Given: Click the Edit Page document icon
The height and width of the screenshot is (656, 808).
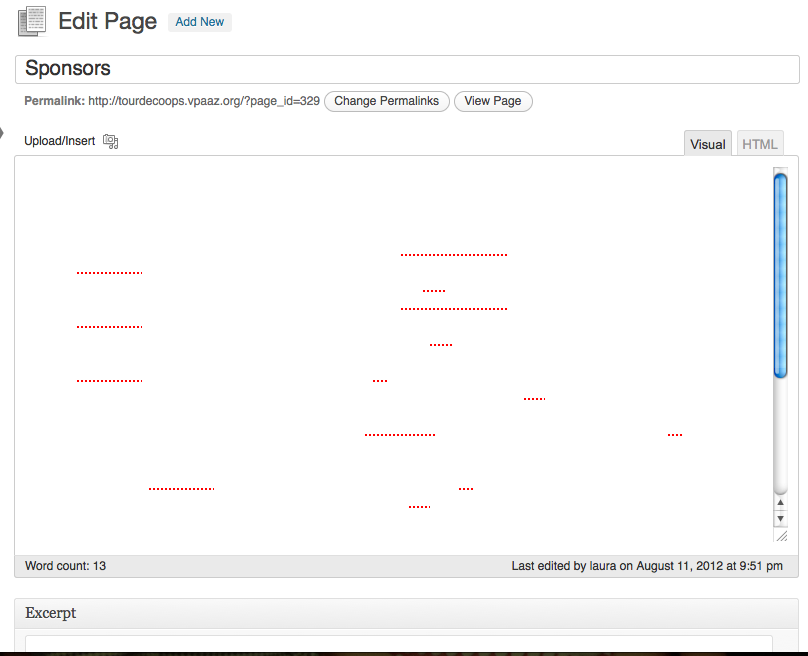Looking at the screenshot, I should tap(32, 22).
